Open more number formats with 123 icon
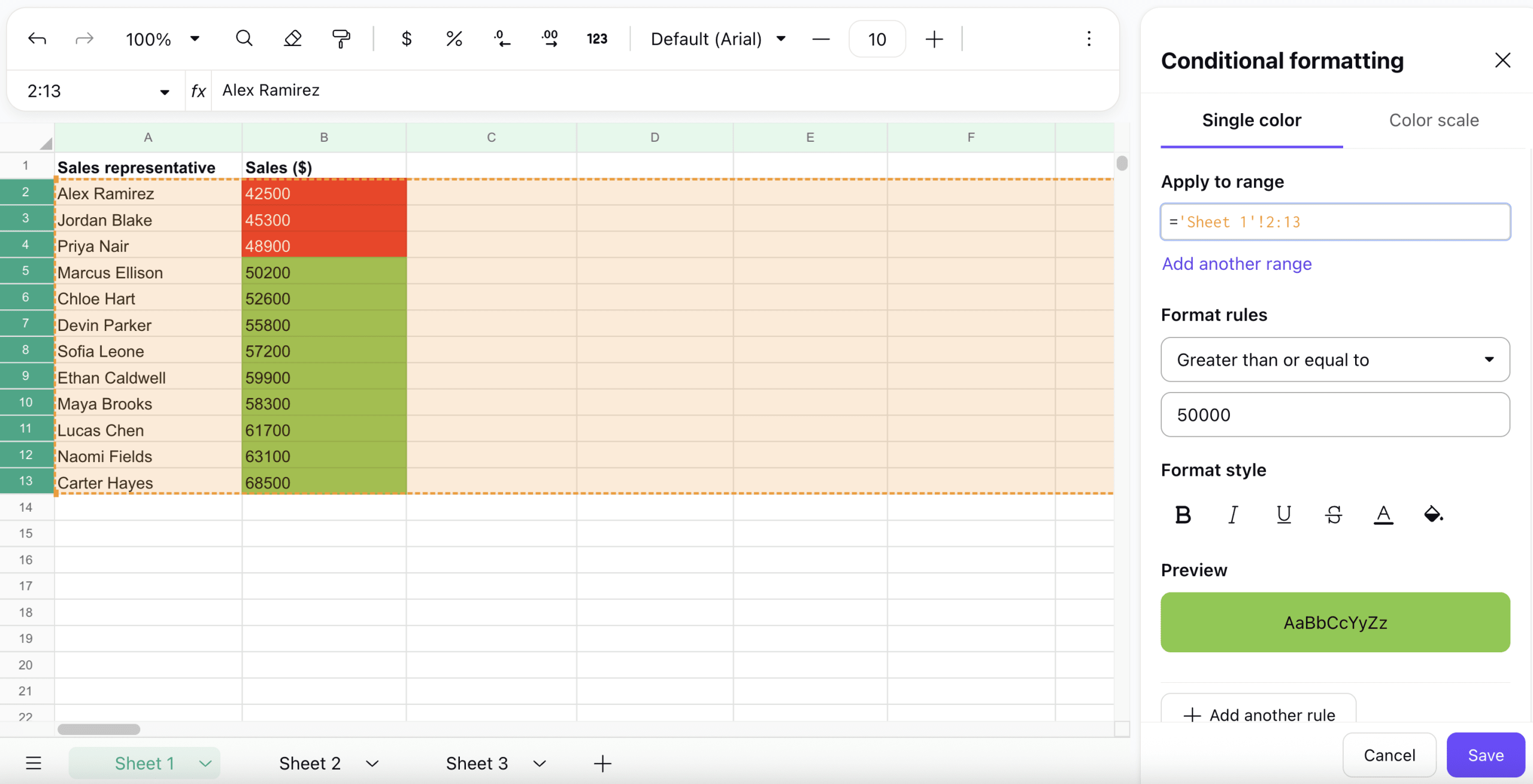The width and height of the screenshot is (1533, 784). 597,38
